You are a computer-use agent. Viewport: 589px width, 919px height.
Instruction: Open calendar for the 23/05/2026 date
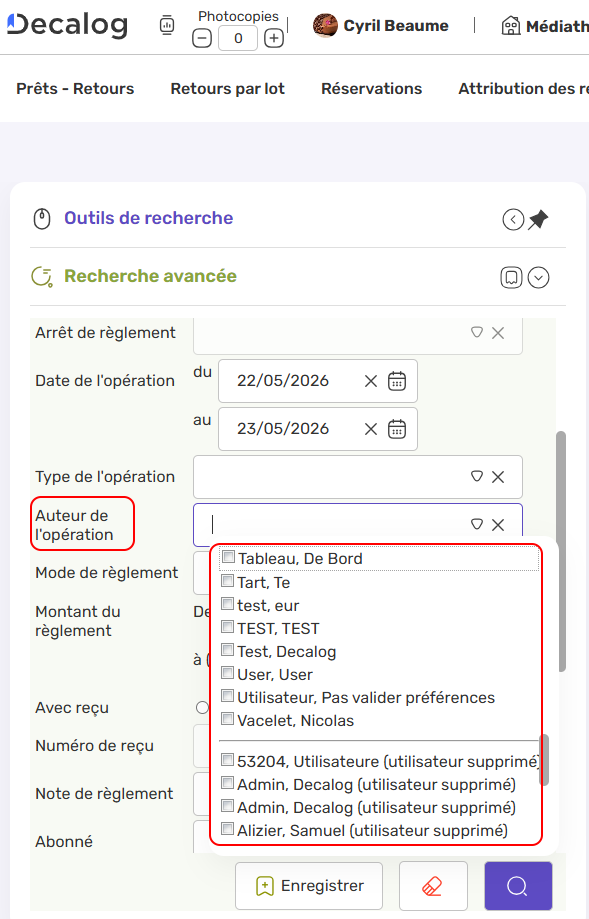click(x=397, y=429)
